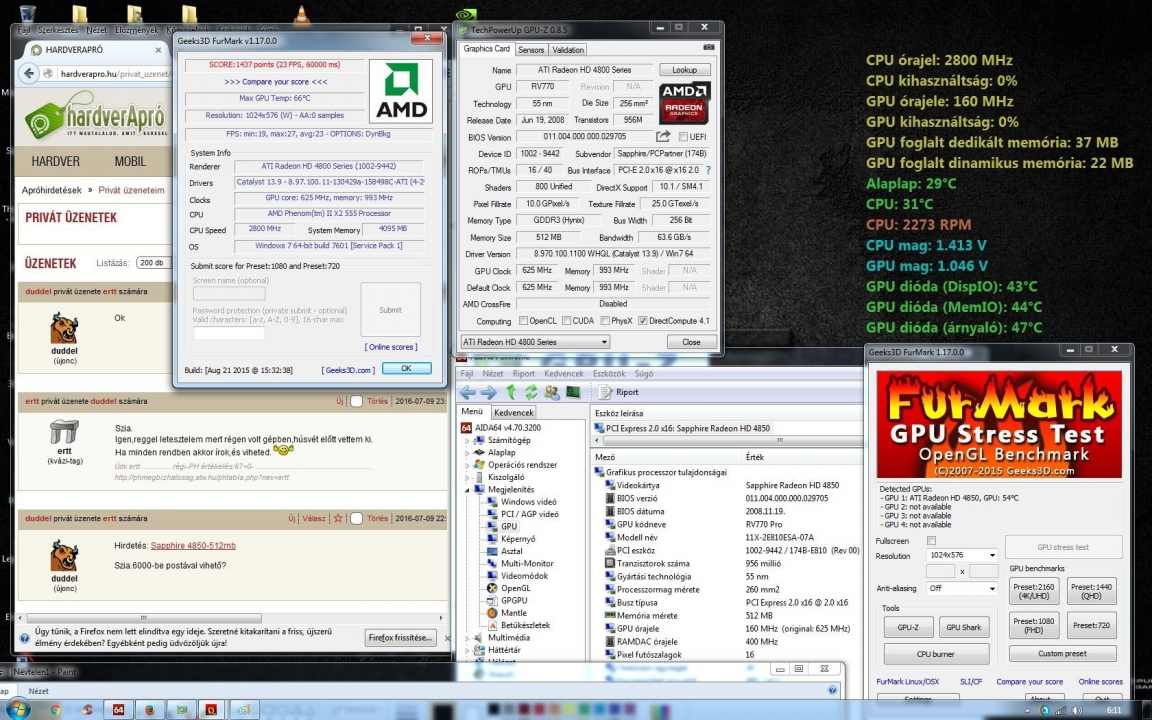Refresh the AIDA64 page
This screenshot has height=720, width=1152.
[532, 392]
